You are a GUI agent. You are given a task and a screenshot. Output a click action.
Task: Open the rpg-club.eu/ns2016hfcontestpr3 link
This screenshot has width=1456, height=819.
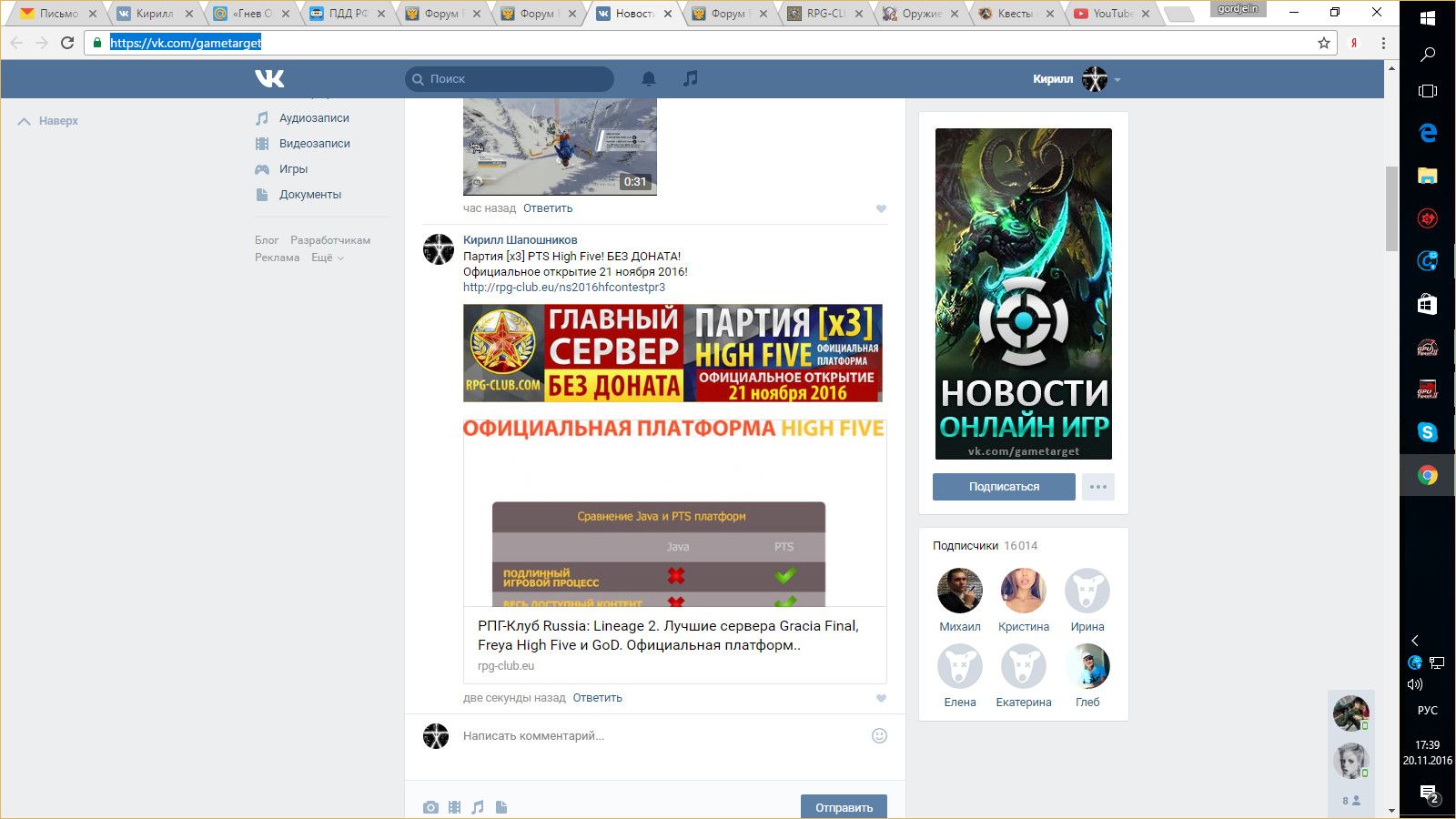(x=564, y=288)
